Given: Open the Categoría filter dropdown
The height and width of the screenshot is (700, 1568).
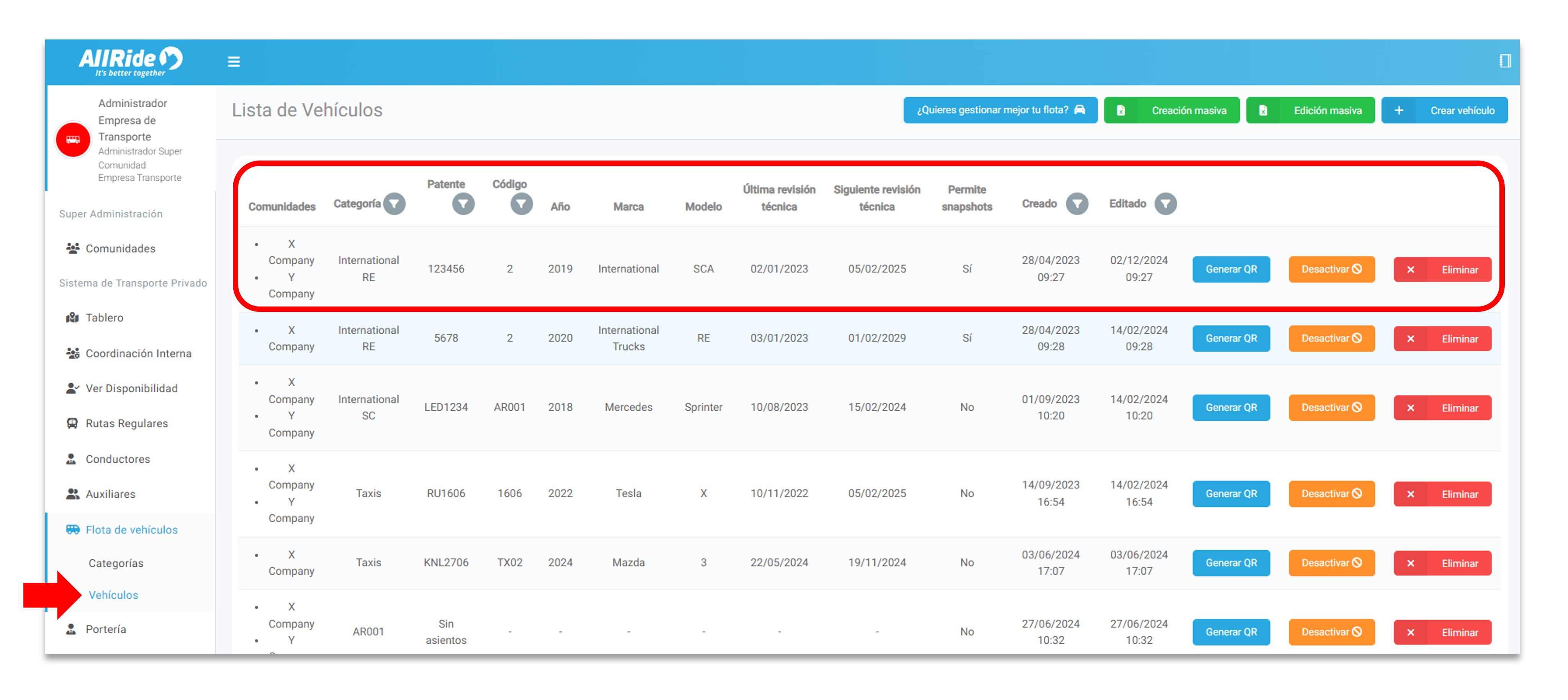Looking at the screenshot, I should pyautogui.click(x=394, y=204).
